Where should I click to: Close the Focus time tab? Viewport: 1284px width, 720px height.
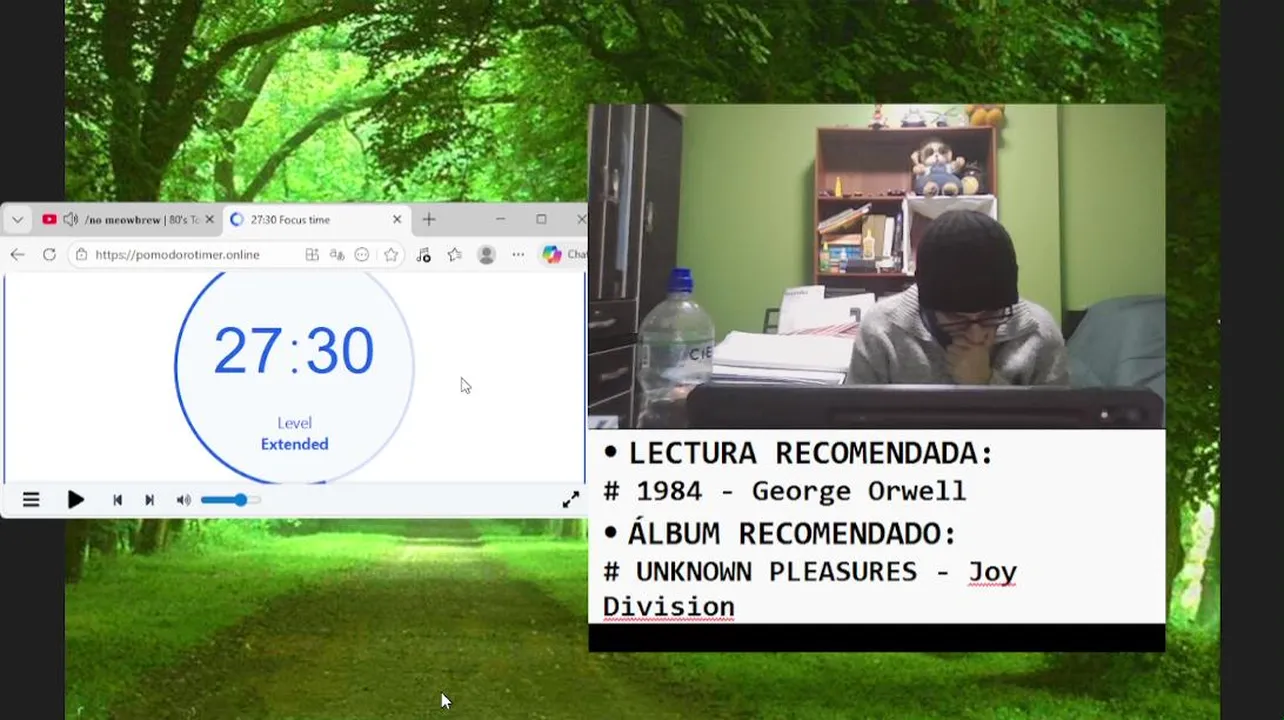(x=397, y=220)
